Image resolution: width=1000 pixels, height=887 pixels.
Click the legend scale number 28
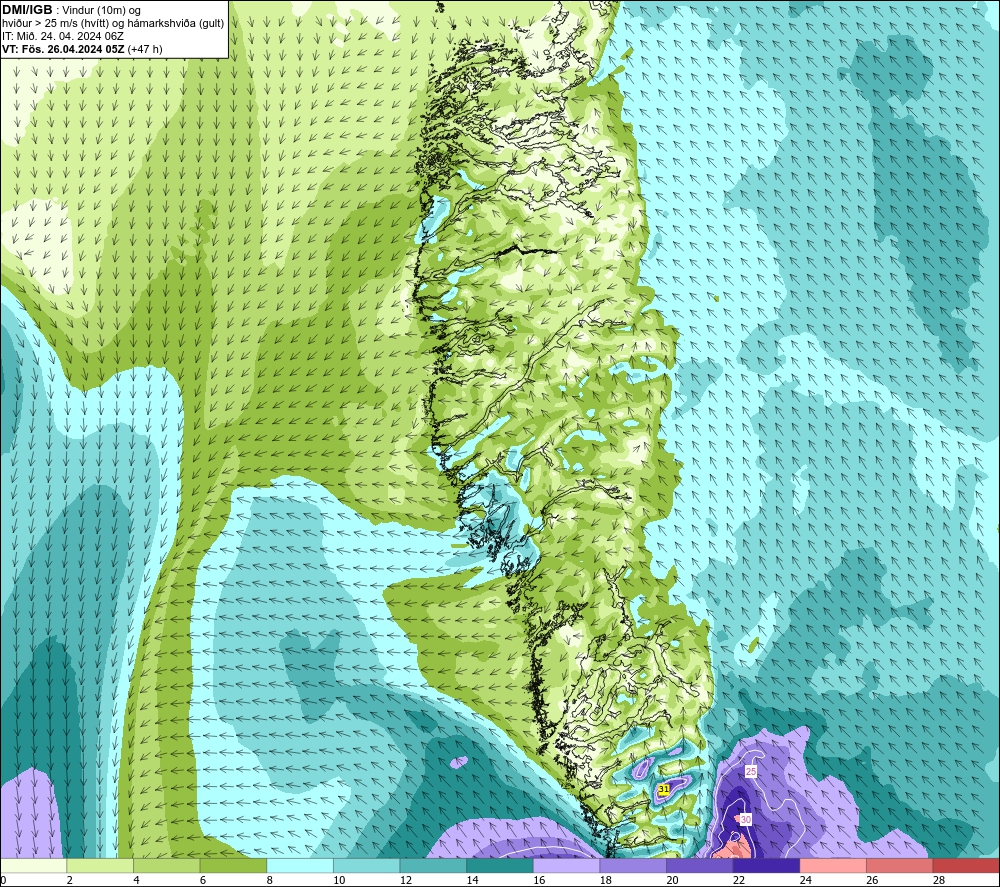click(939, 881)
